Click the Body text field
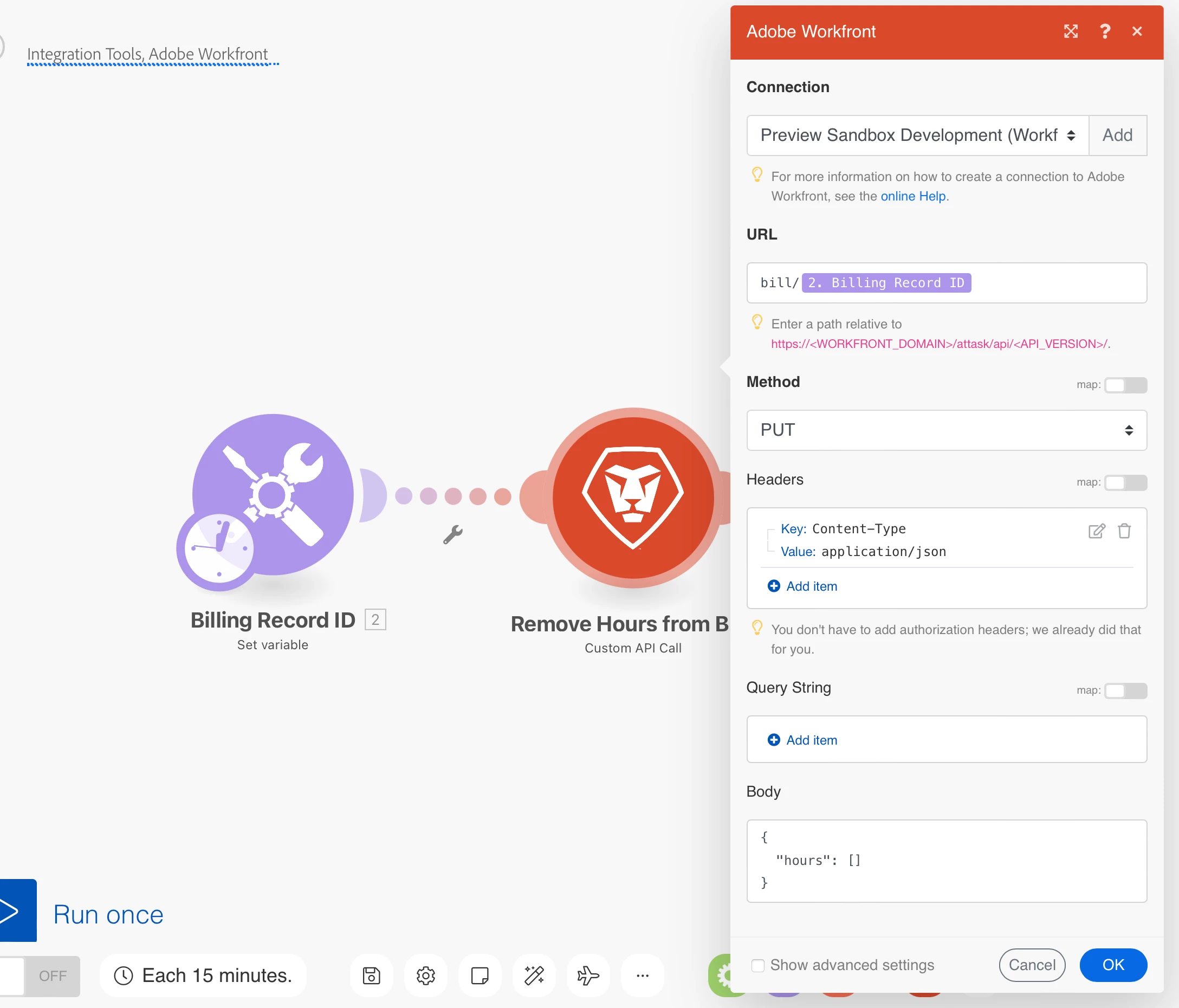The height and width of the screenshot is (1008, 1179). coord(945,860)
